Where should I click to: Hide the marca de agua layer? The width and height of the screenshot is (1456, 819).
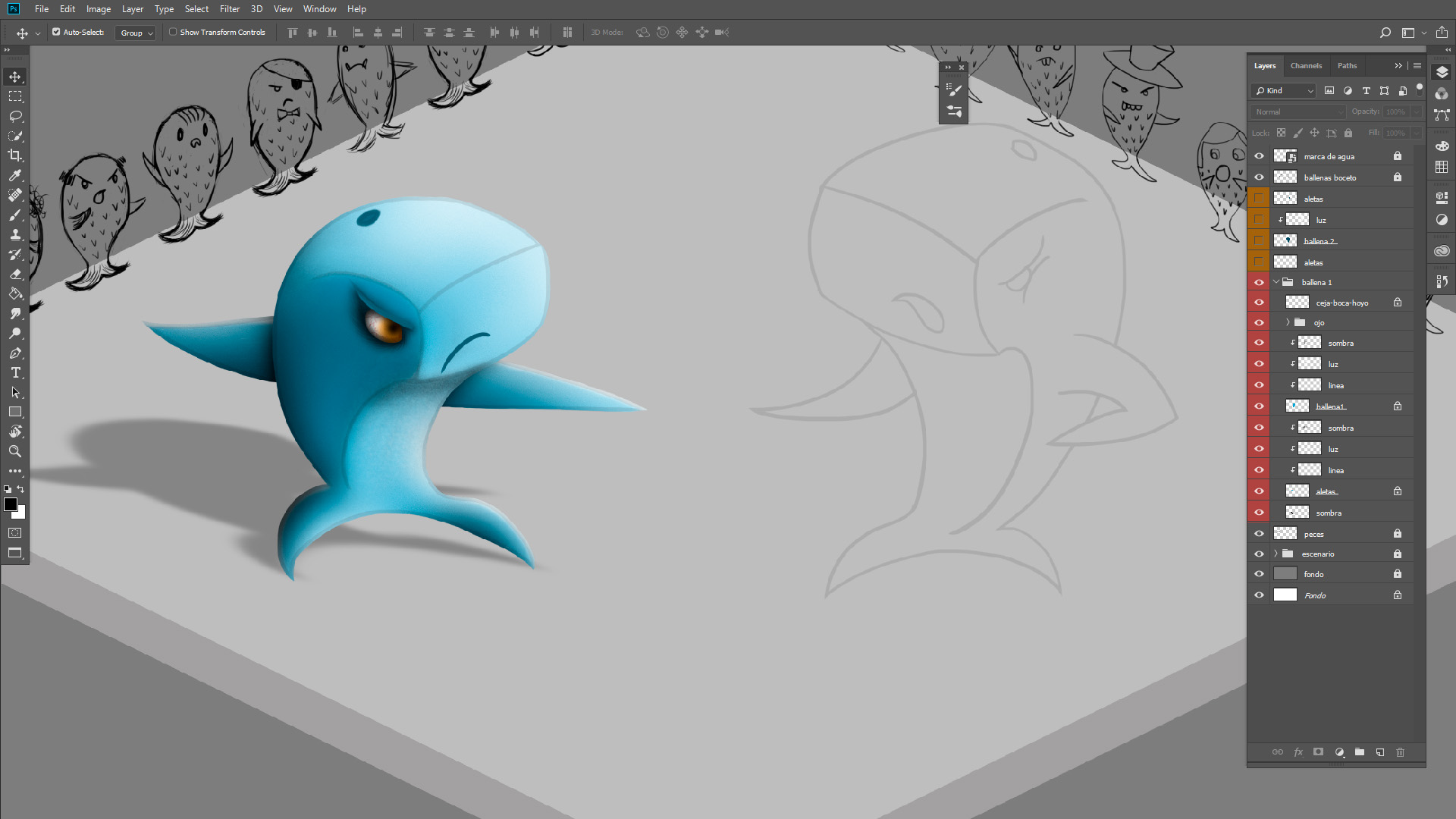[x=1260, y=155]
